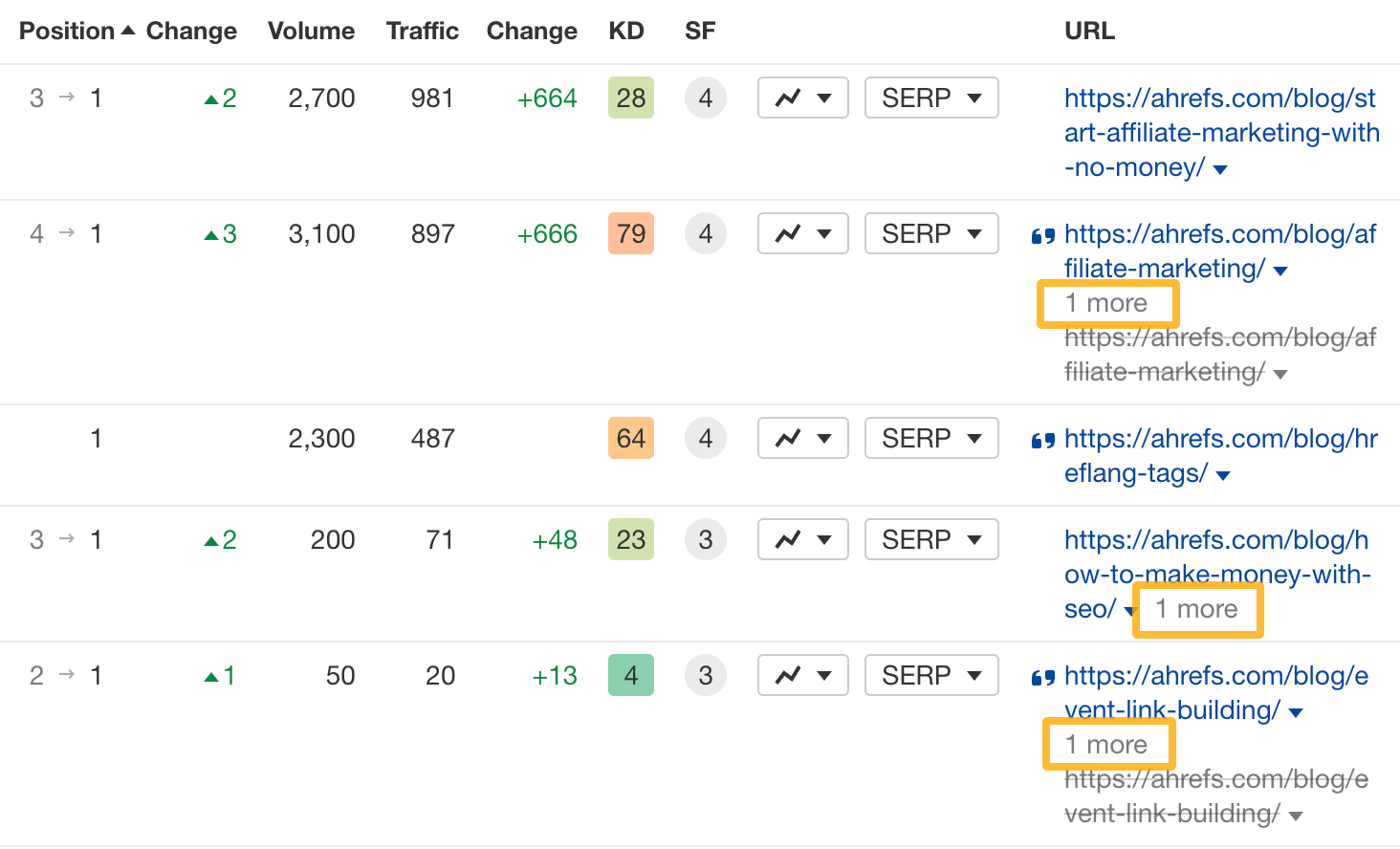Viewport: 1400px width, 849px height.
Task: Select the quote icon on the event-link-building row
Action: click(x=1042, y=677)
